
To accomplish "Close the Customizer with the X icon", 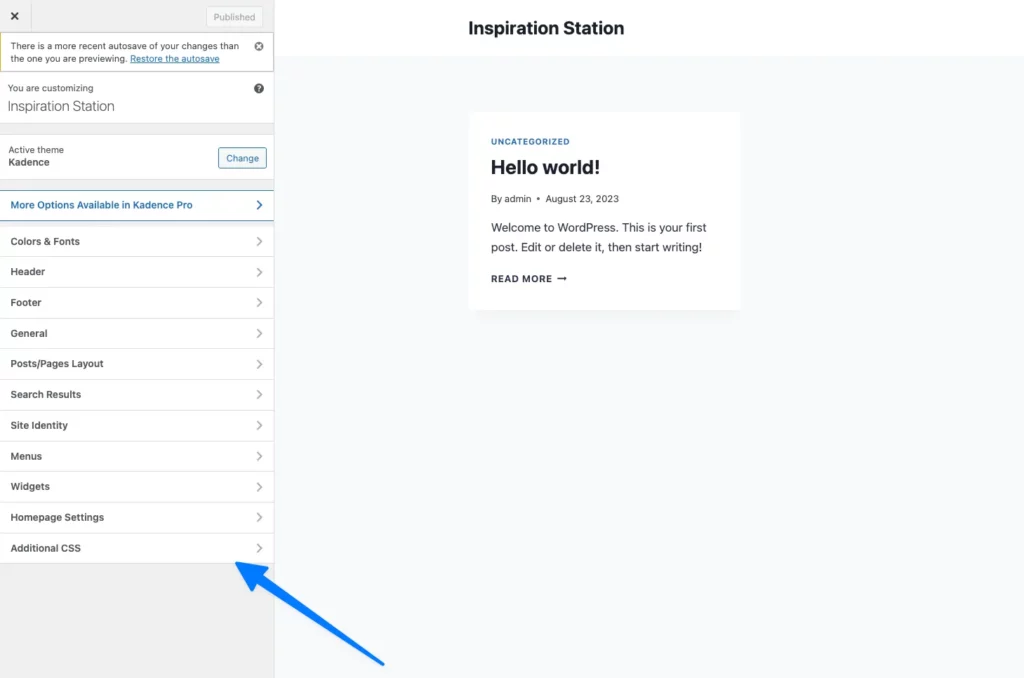I will tap(15, 16).
